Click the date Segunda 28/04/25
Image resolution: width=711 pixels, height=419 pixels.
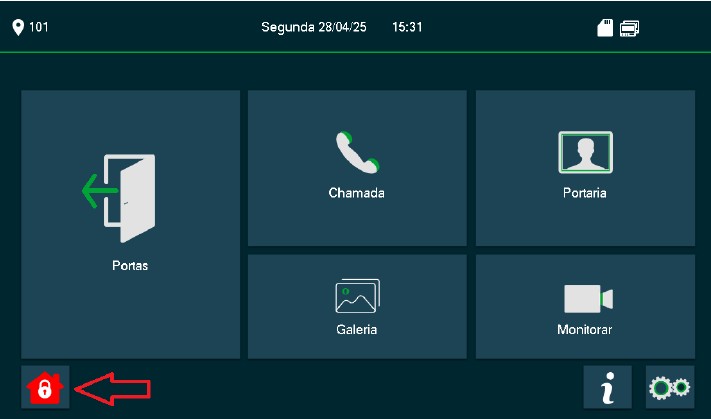pos(314,27)
